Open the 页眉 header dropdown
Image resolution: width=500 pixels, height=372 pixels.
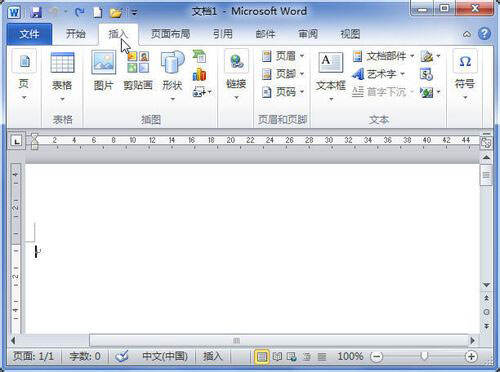(x=283, y=56)
